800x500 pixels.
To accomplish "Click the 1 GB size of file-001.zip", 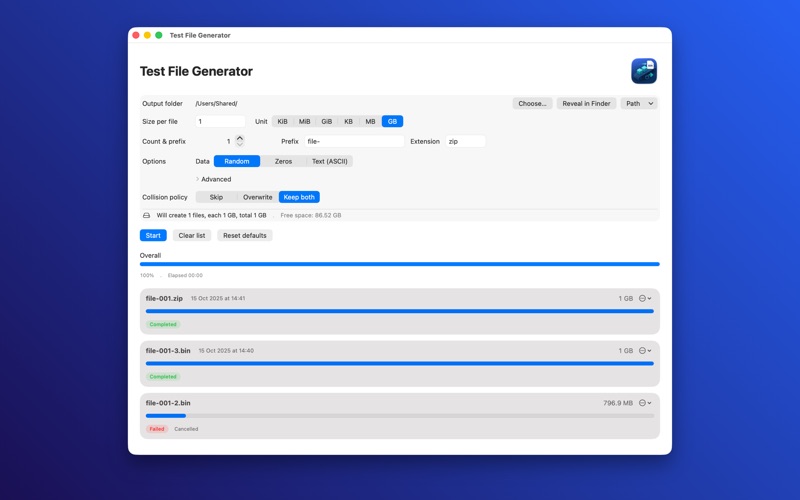I will click(x=626, y=298).
